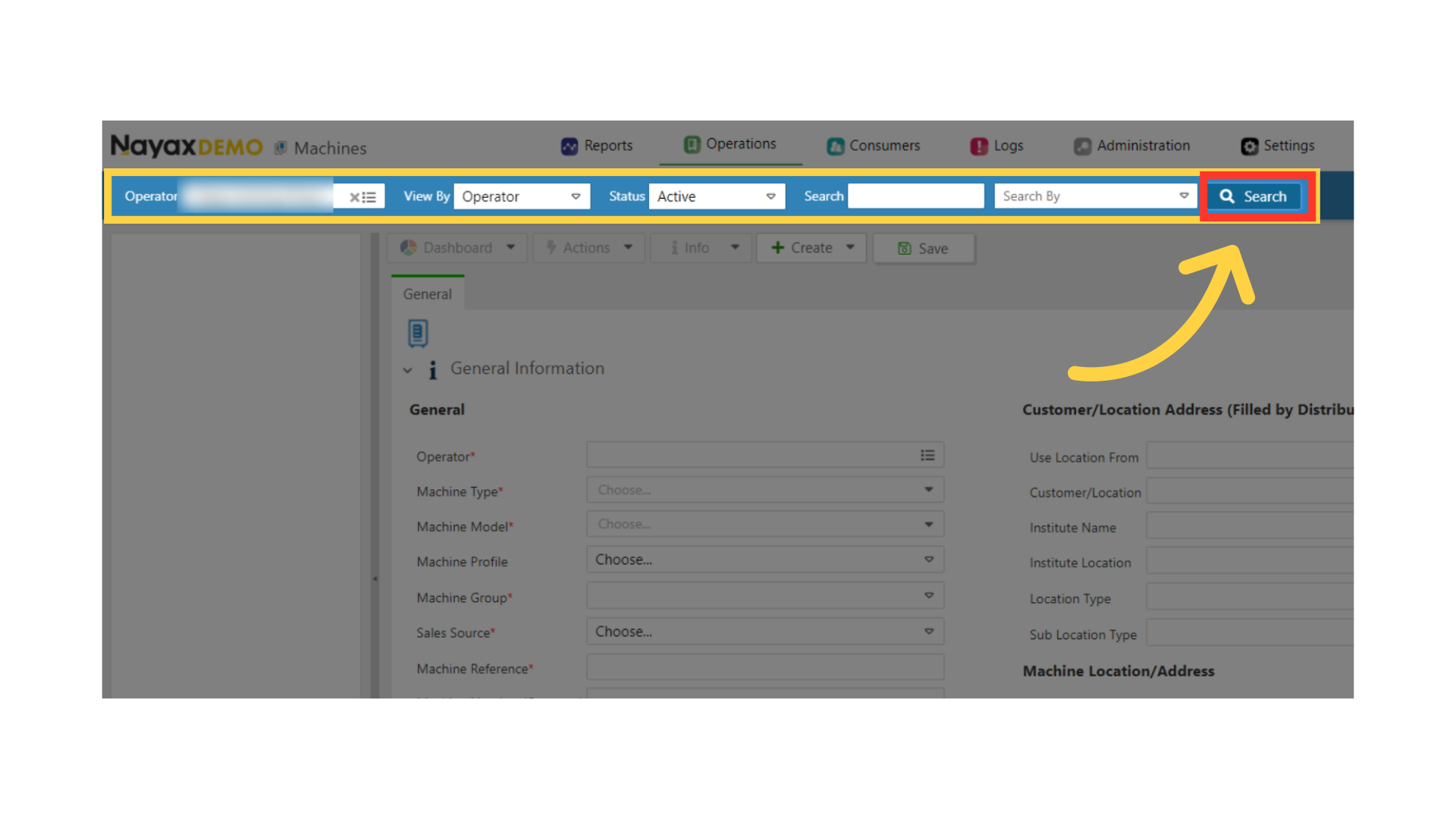Click the Institute Name field

tap(1250, 526)
